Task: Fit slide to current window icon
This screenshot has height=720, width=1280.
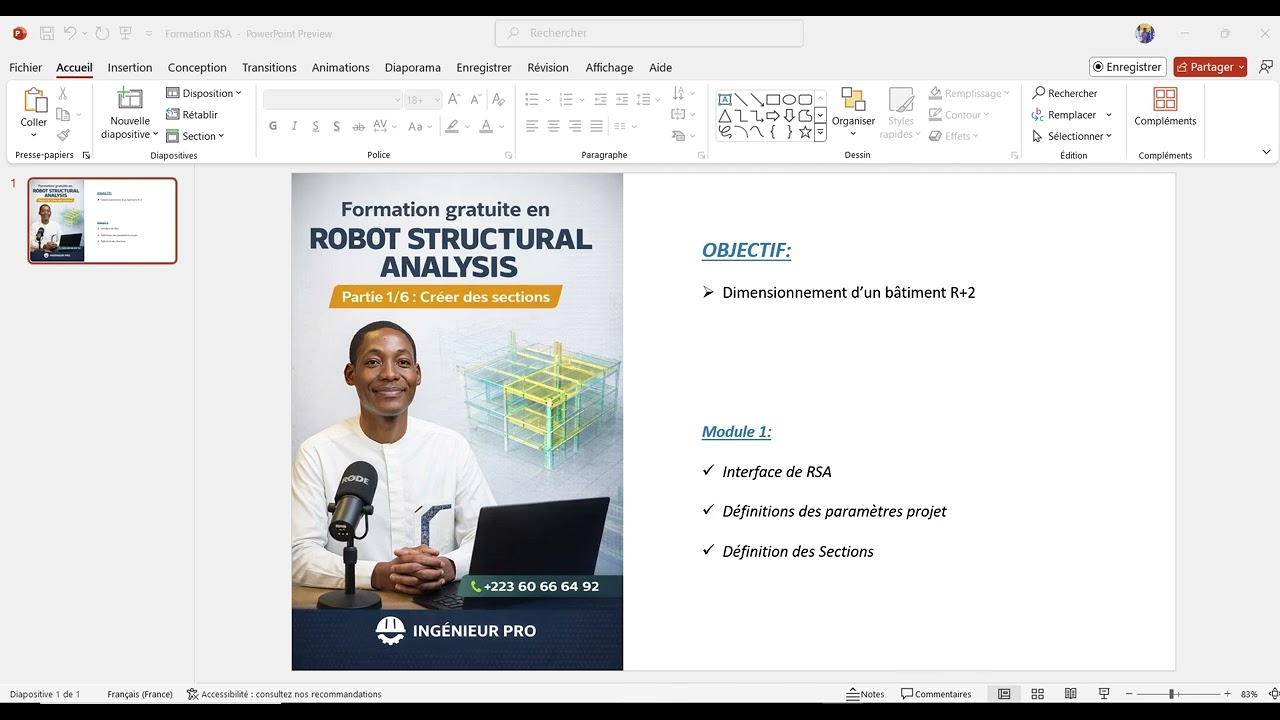Action: click(x=1274, y=694)
